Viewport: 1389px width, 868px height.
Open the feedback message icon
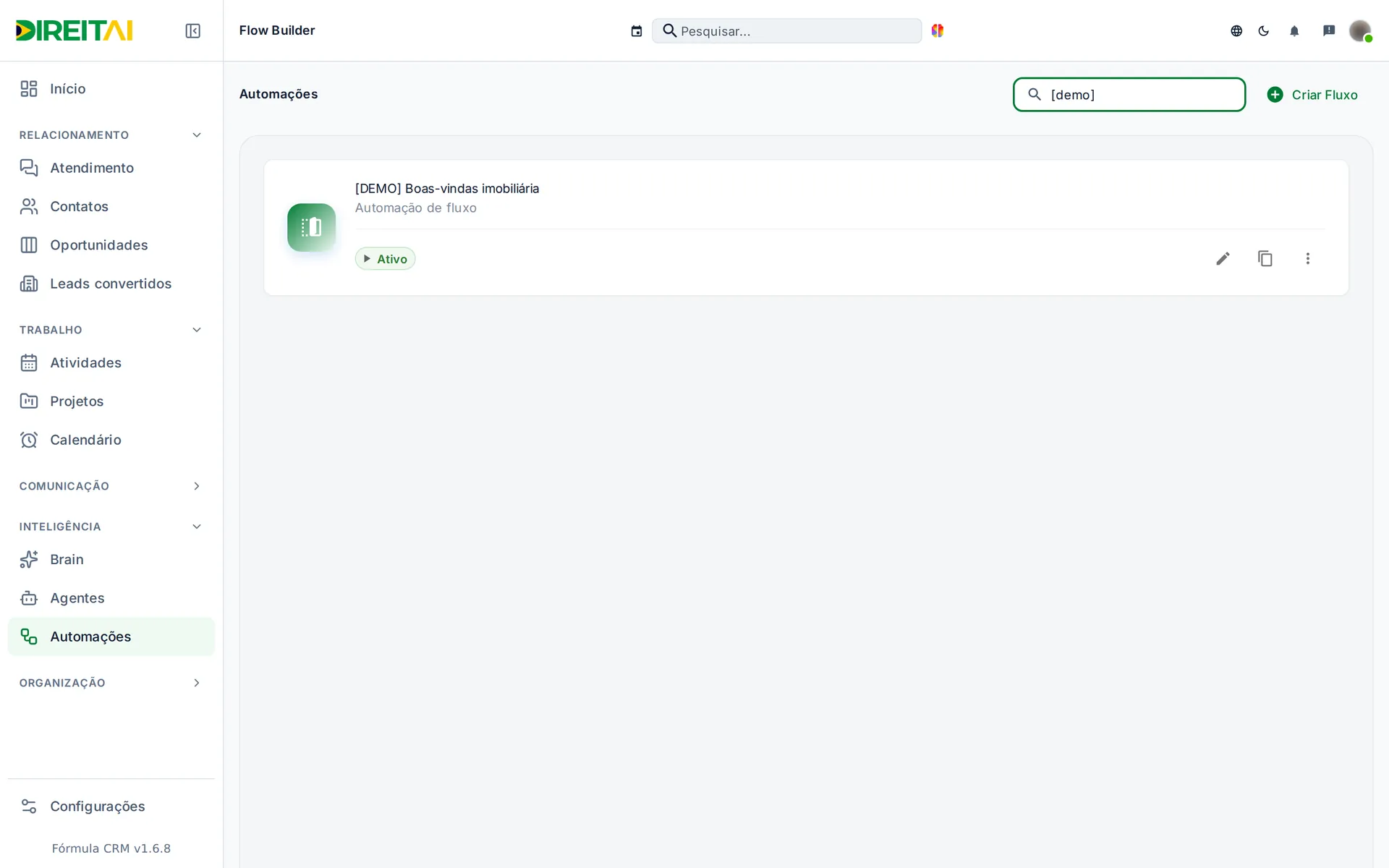click(1329, 30)
